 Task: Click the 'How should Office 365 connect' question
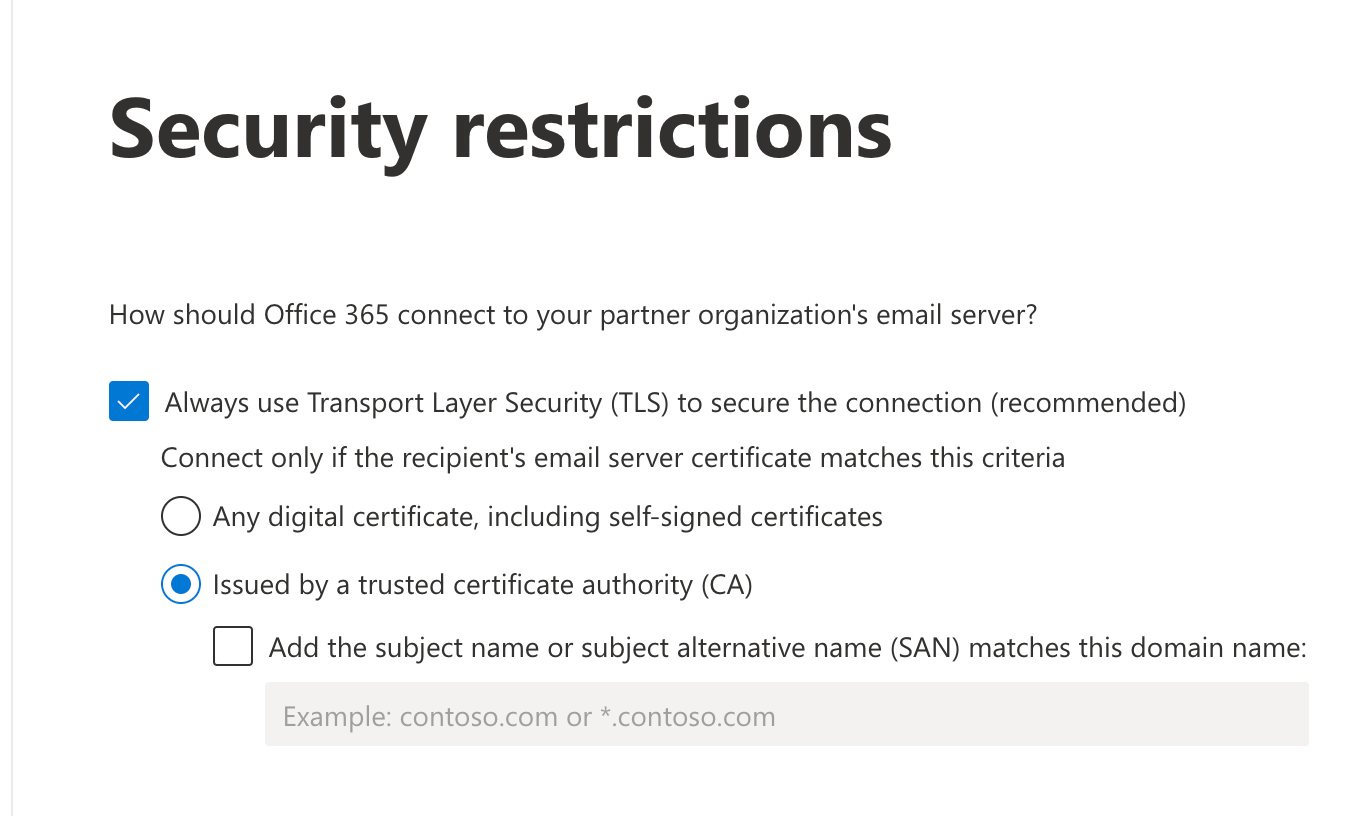point(572,315)
